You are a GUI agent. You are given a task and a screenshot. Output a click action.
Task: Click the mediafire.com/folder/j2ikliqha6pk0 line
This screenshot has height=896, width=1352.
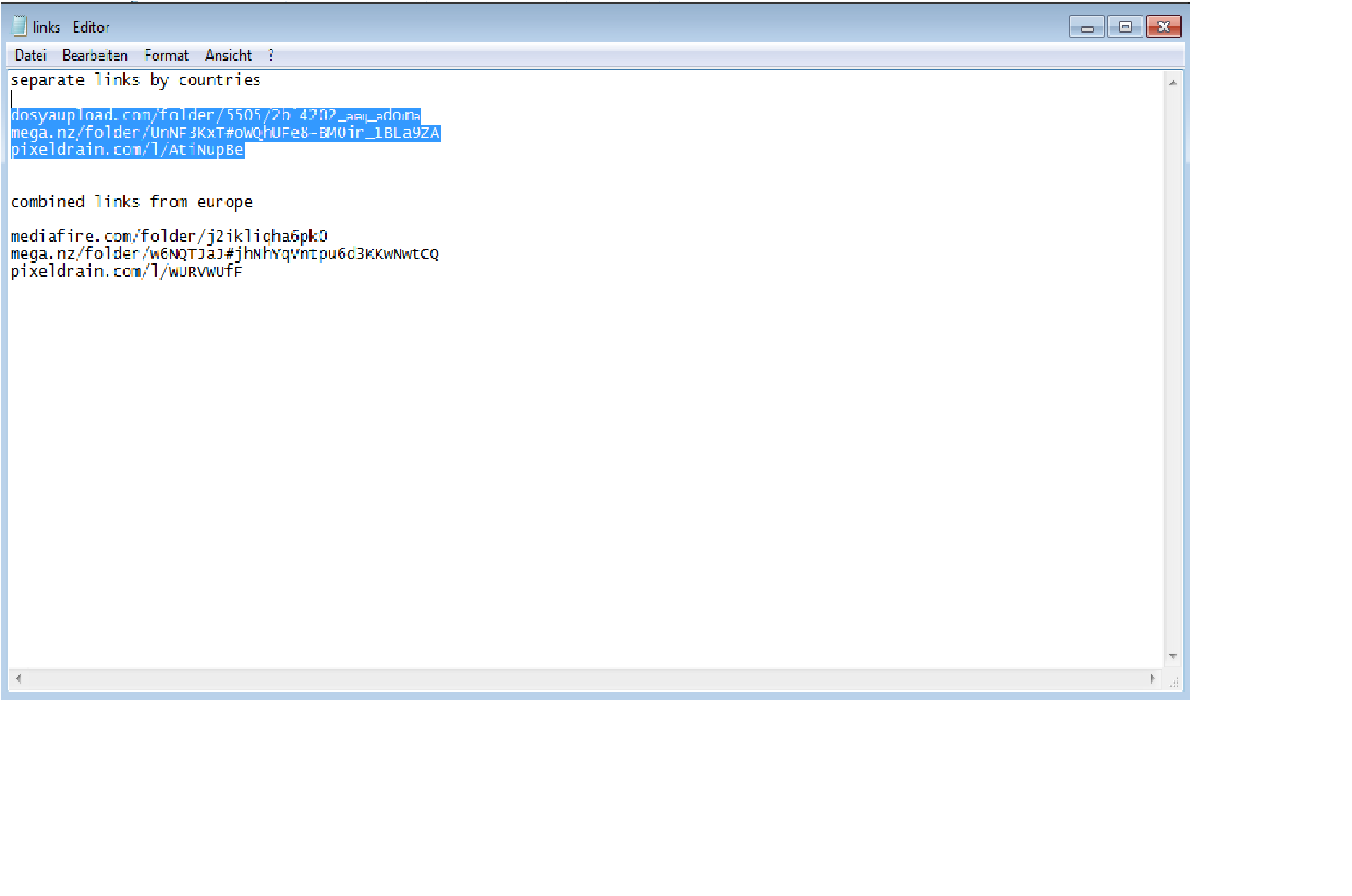pyautogui.click(x=169, y=236)
